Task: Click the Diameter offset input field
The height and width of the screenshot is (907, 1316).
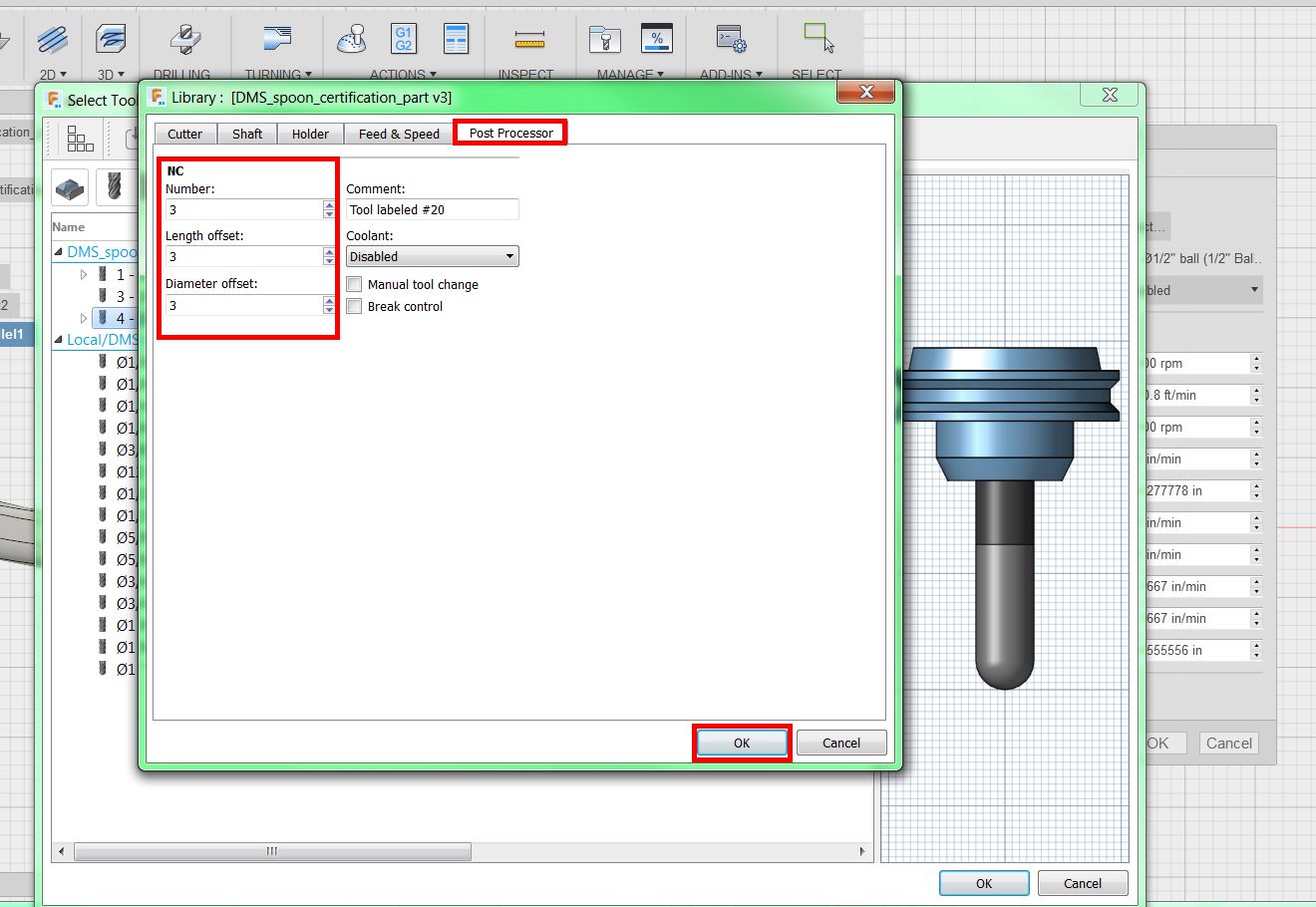Action: 244,305
